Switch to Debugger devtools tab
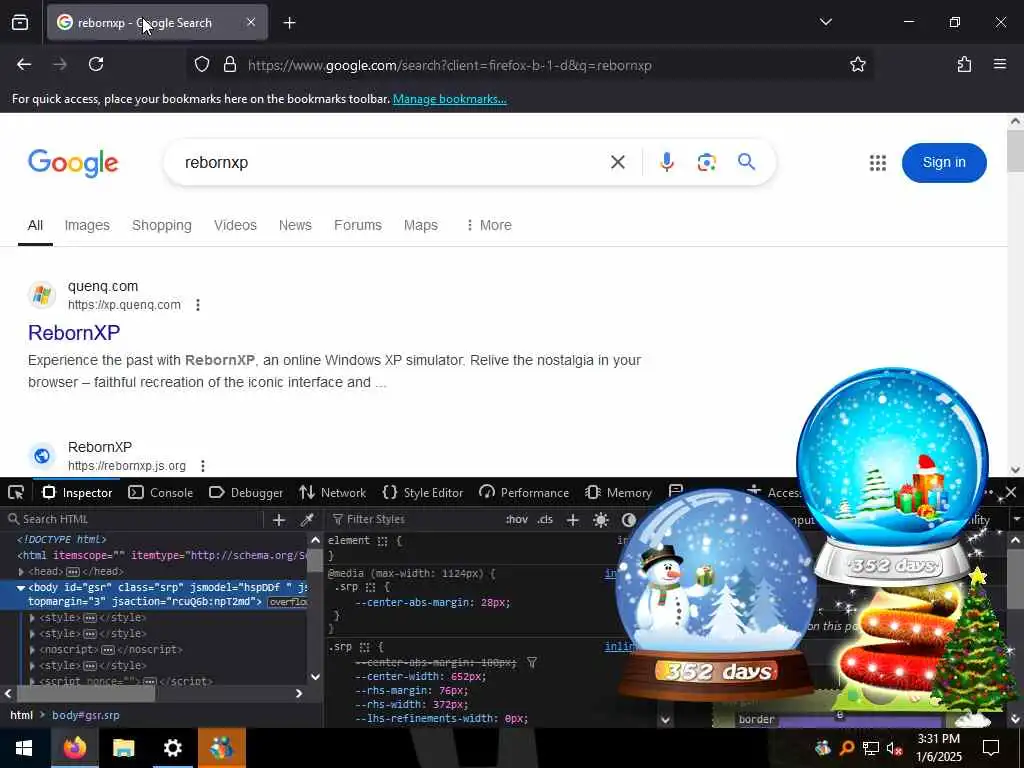This screenshot has width=1024, height=768. pyautogui.click(x=246, y=492)
